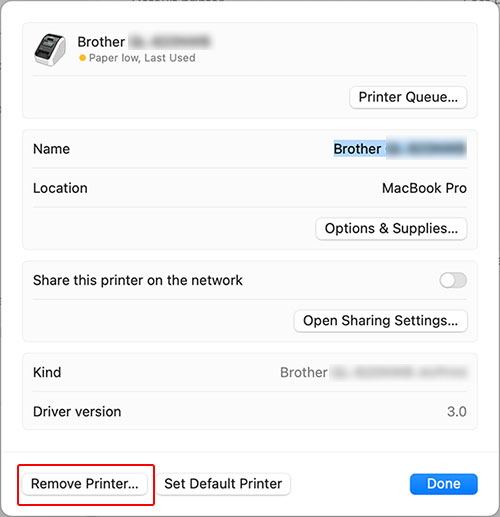Open the Printer Queue window
Image resolution: width=500 pixels, height=517 pixels.
pyautogui.click(x=408, y=97)
